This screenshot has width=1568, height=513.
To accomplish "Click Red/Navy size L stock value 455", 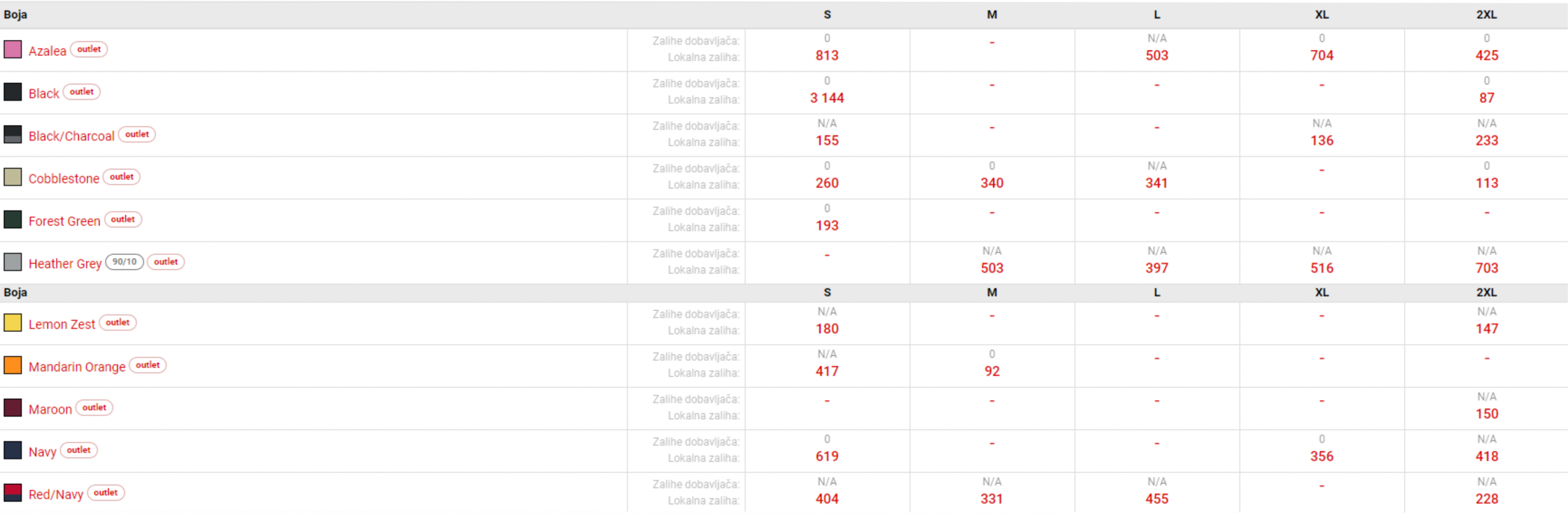I will pyautogui.click(x=1157, y=499).
